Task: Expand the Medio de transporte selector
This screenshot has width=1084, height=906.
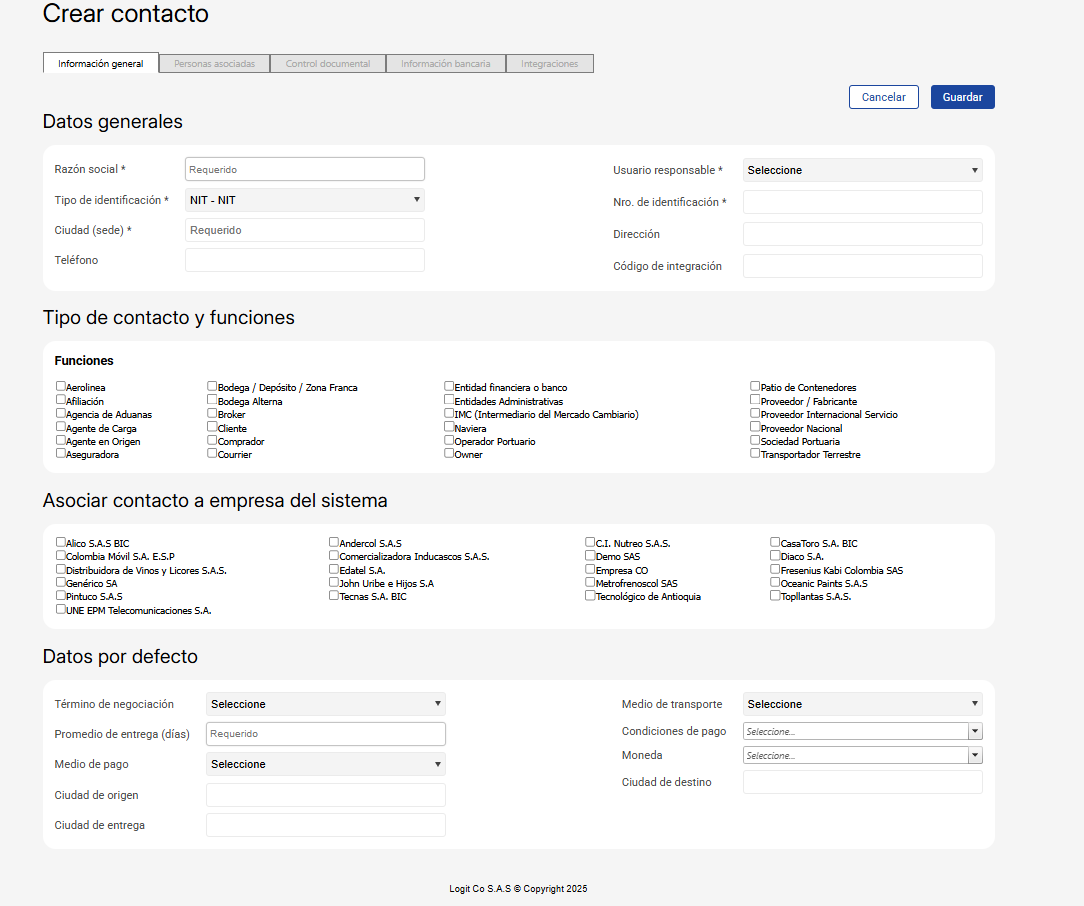Action: pos(862,704)
